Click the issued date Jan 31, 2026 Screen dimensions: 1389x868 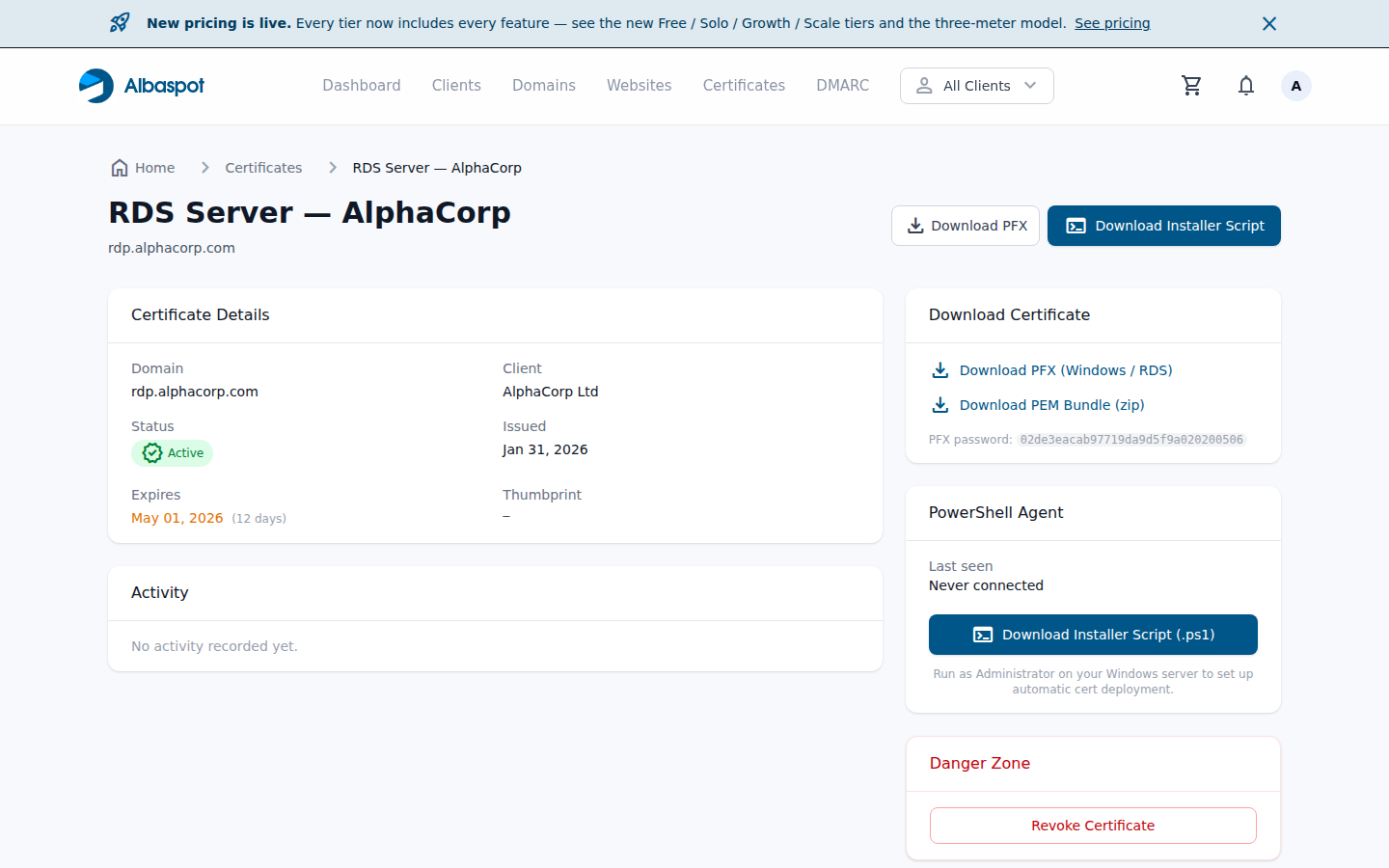[x=545, y=449]
